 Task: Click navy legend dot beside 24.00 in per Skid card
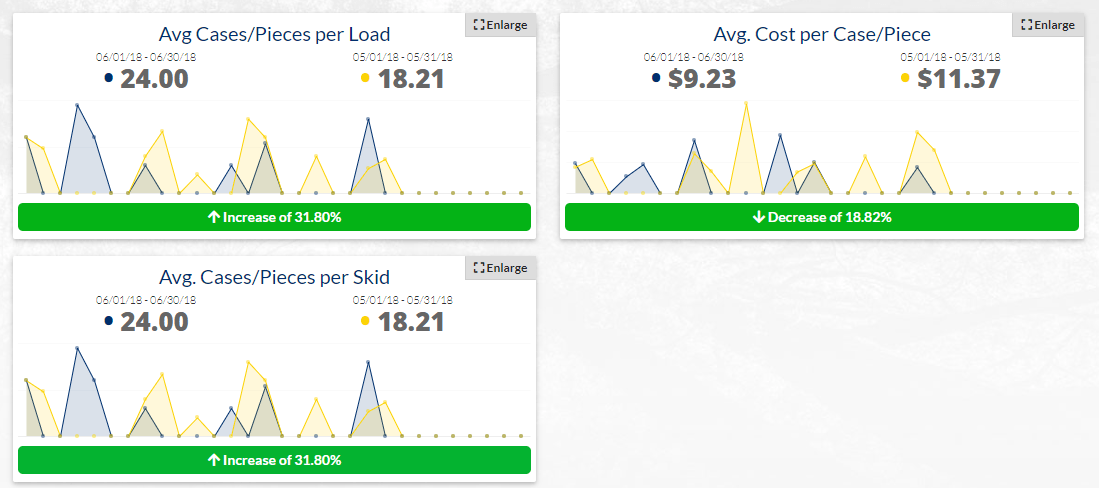(109, 320)
